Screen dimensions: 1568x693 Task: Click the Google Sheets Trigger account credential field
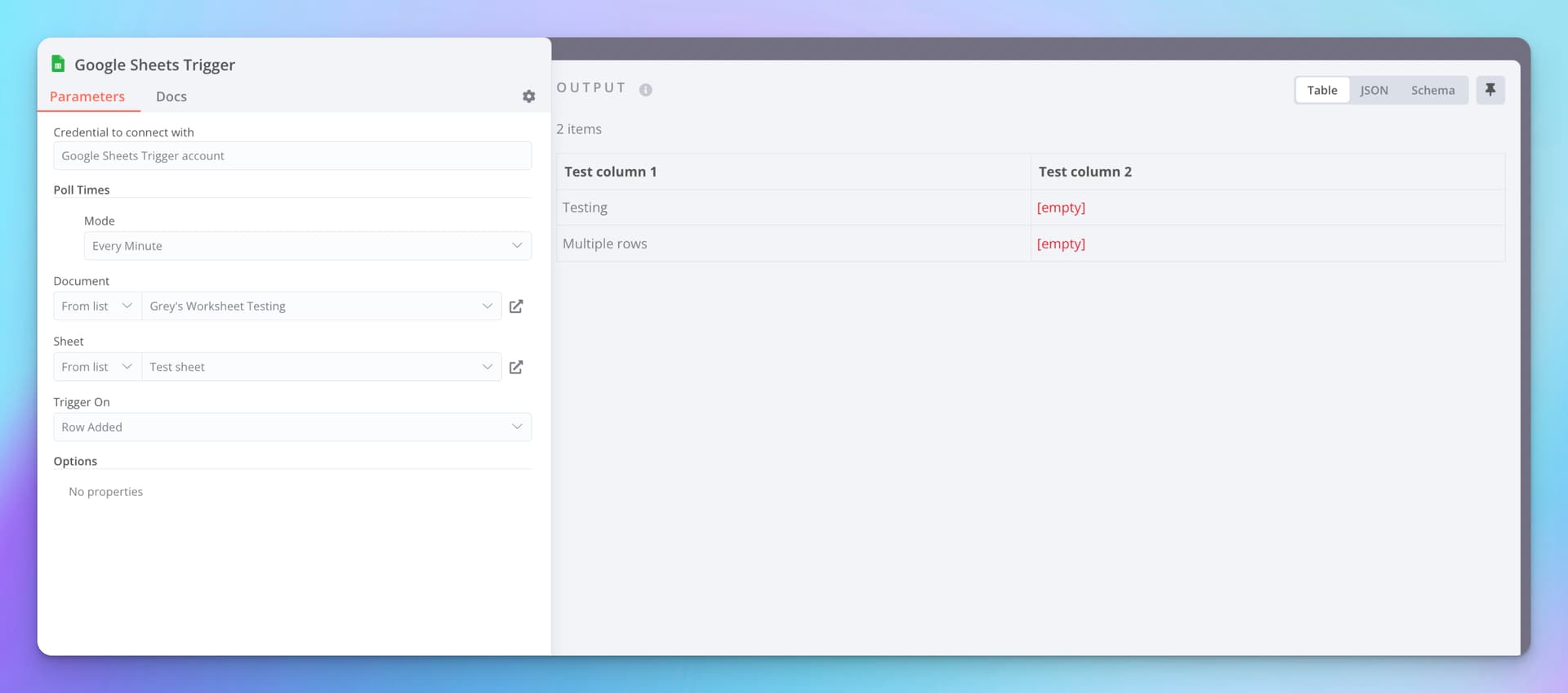(292, 156)
